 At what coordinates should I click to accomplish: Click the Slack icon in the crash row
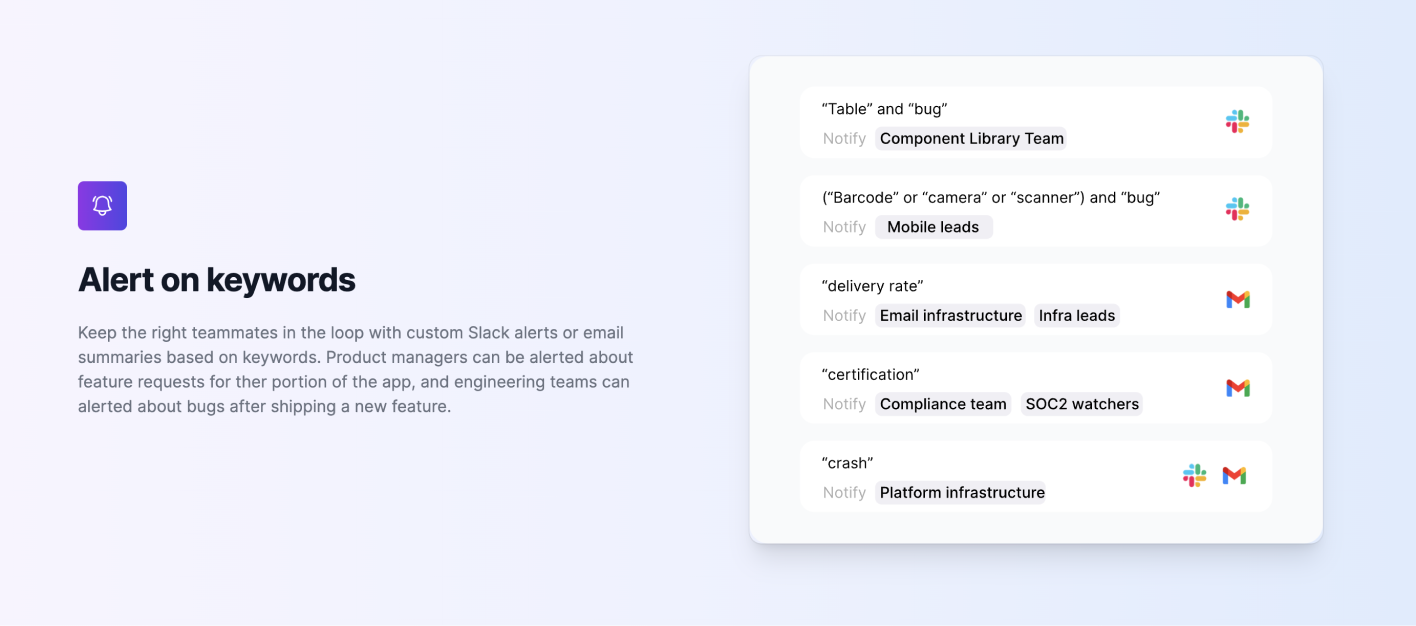coord(1194,476)
